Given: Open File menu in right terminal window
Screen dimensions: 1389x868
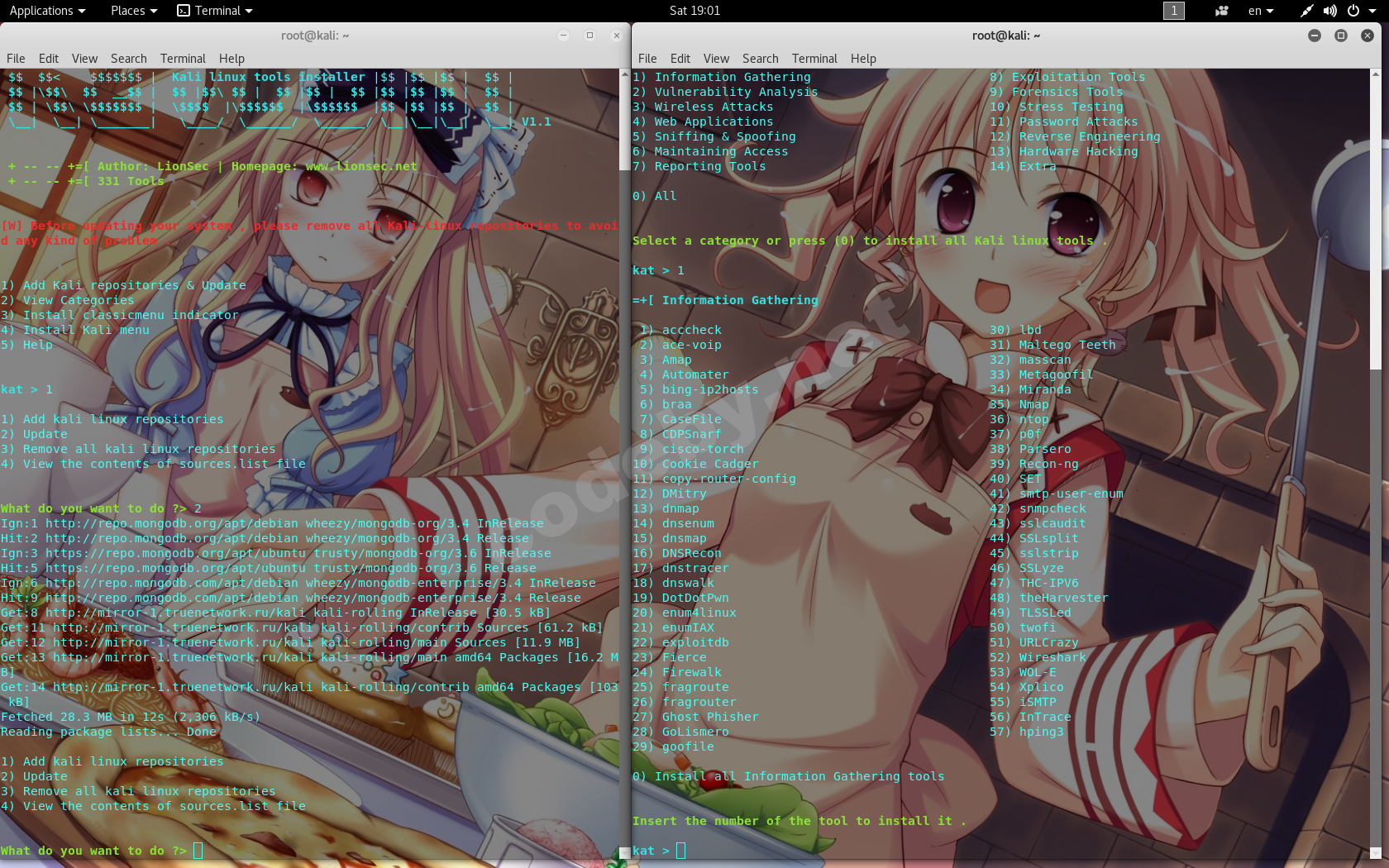Looking at the screenshot, I should [647, 59].
